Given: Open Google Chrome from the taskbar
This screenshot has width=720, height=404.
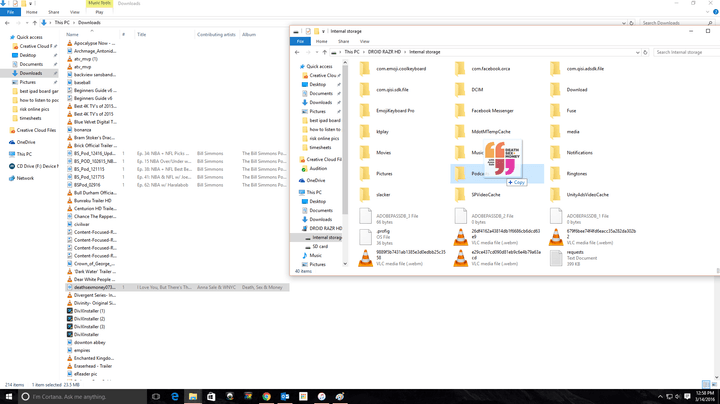Looking at the screenshot, I should [x=266, y=397].
